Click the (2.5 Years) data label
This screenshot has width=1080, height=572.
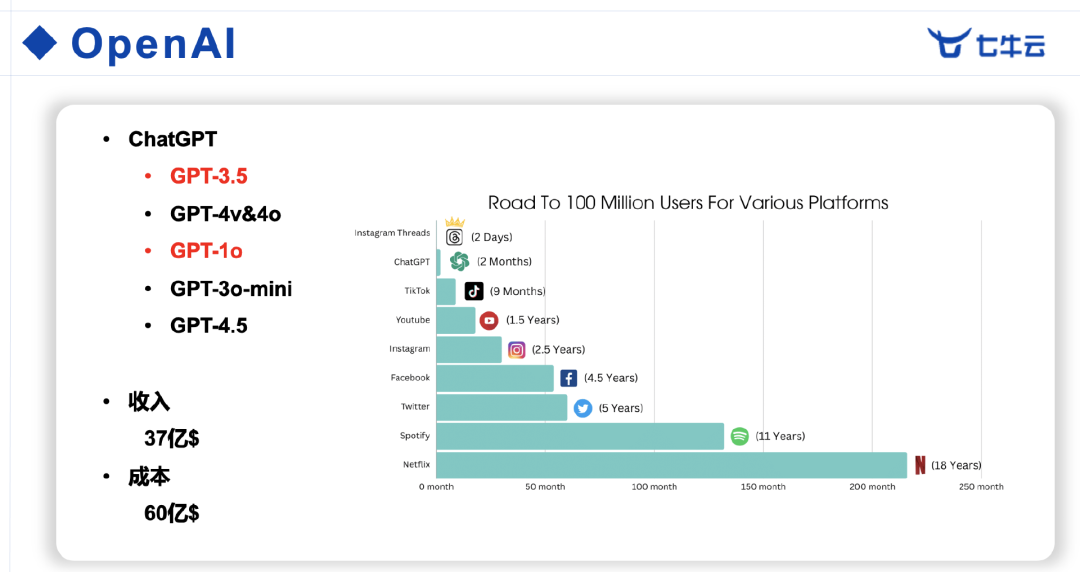point(559,349)
